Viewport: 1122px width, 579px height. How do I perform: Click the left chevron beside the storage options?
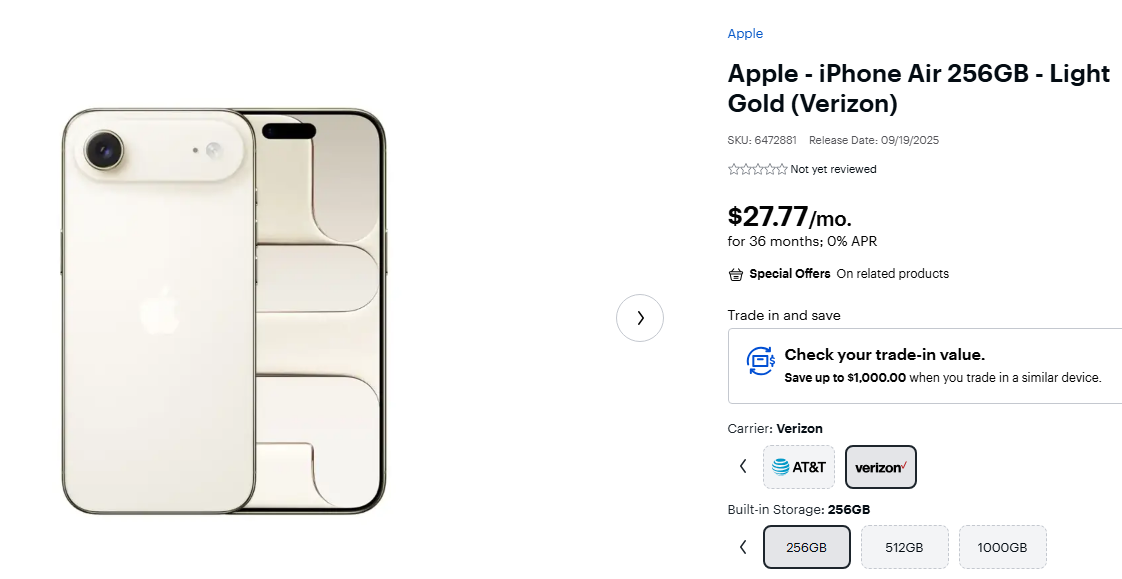click(x=743, y=547)
